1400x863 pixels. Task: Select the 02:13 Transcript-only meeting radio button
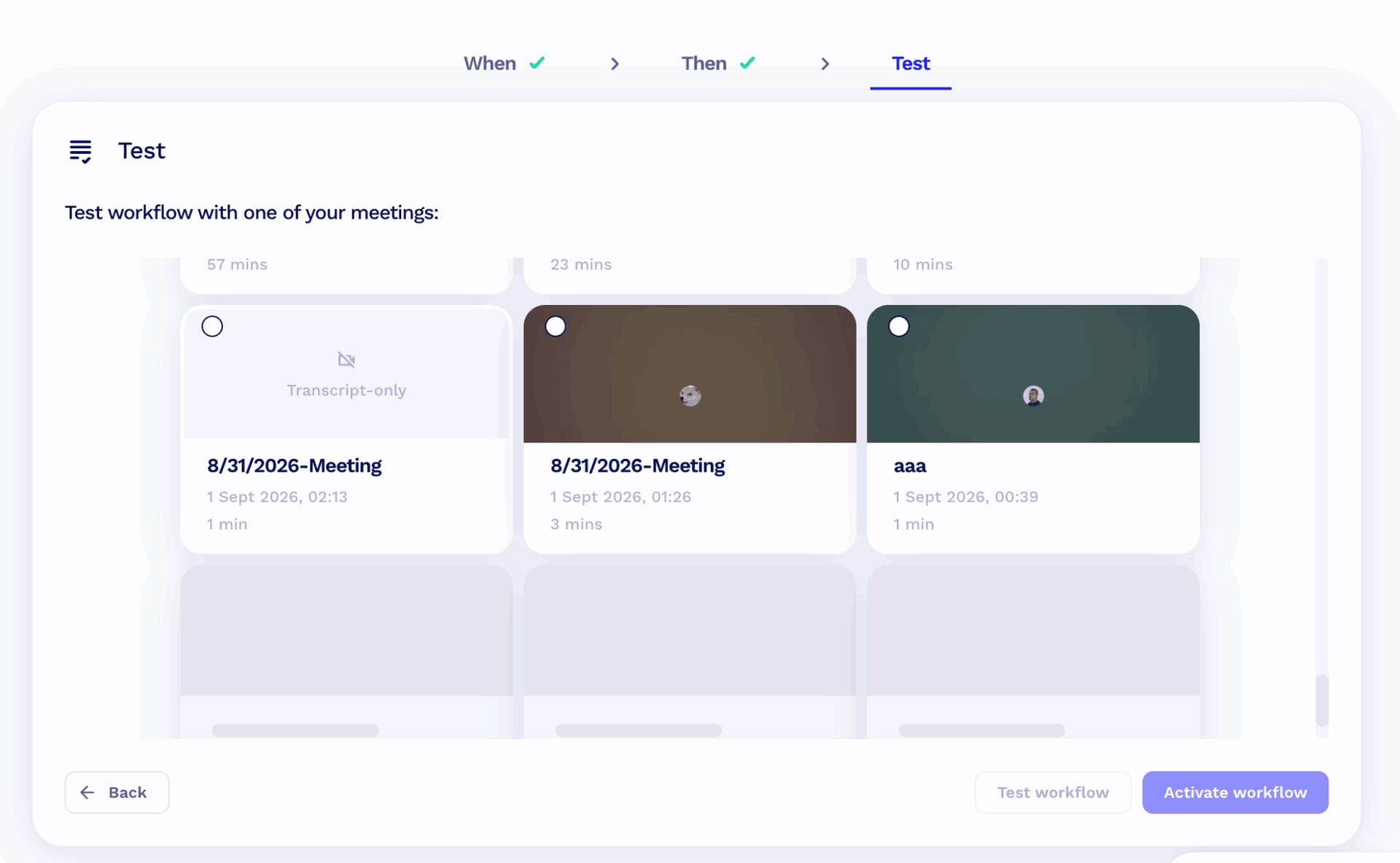(x=212, y=326)
